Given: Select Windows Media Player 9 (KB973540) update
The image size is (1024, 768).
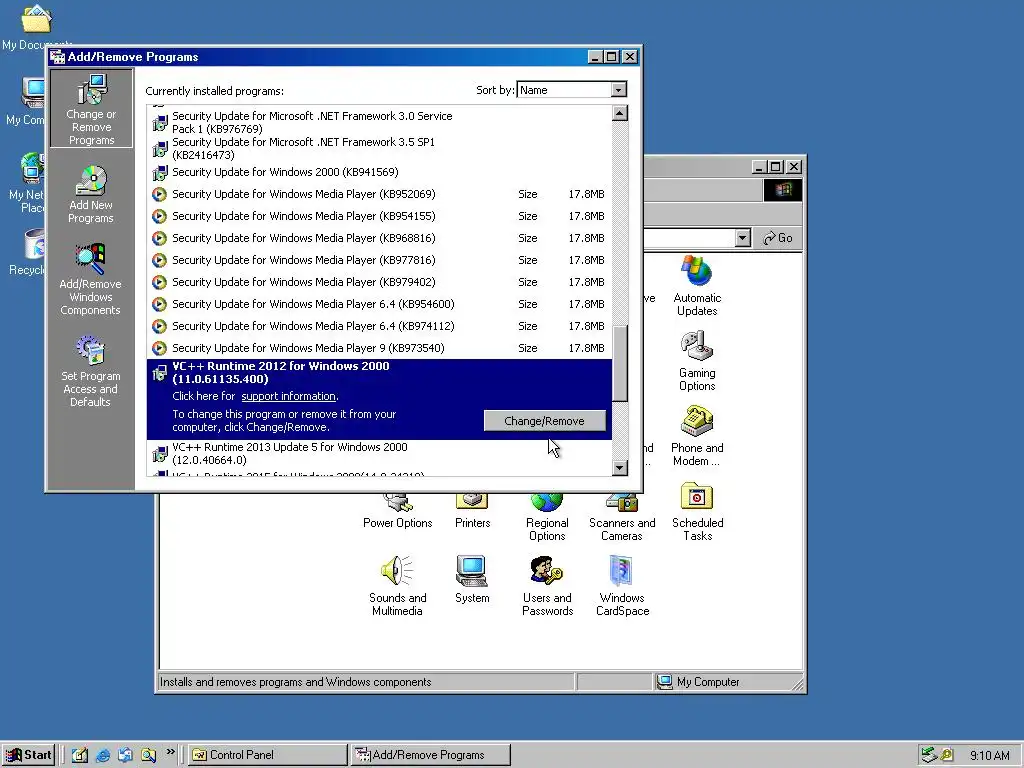Looking at the screenshot, I should pyautogui.click(x=379, y=348).
